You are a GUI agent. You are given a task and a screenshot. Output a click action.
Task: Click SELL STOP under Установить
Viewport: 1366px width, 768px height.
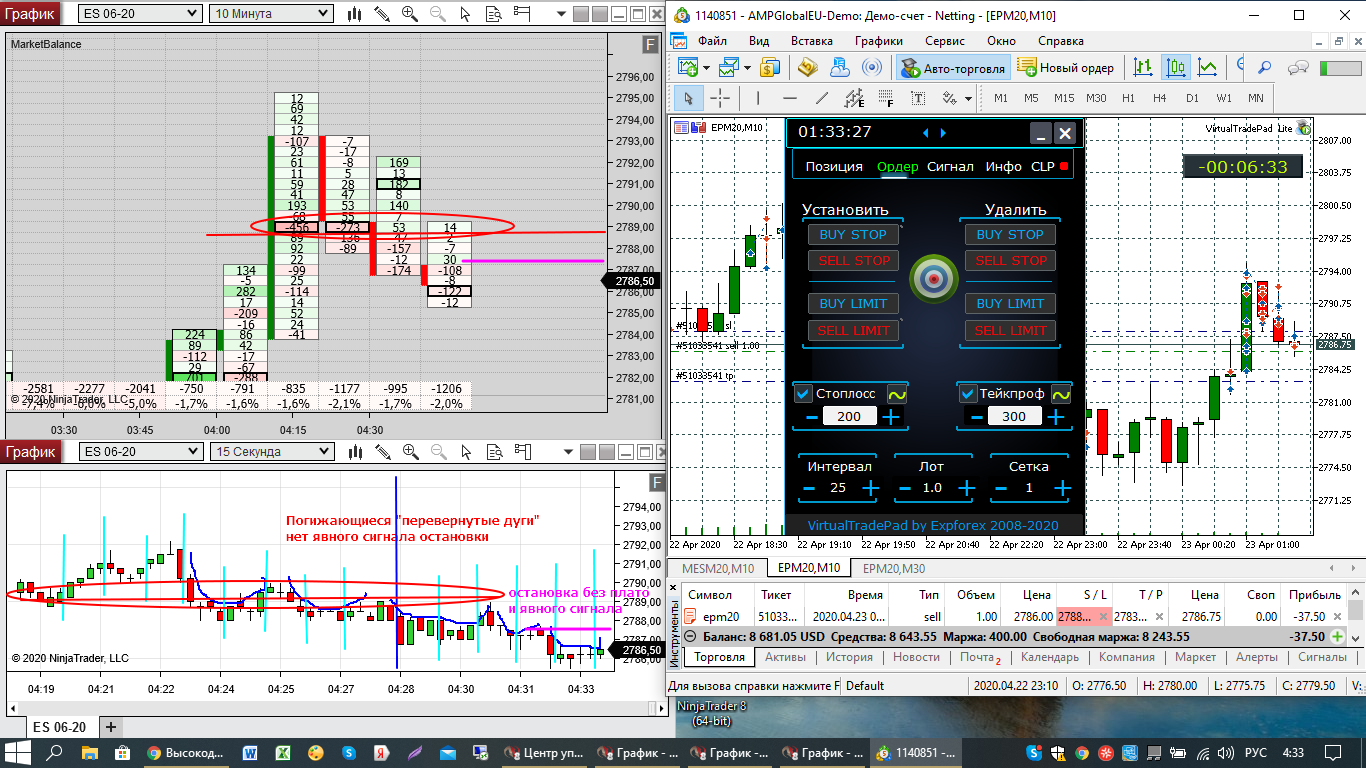(x=853, y=261)
